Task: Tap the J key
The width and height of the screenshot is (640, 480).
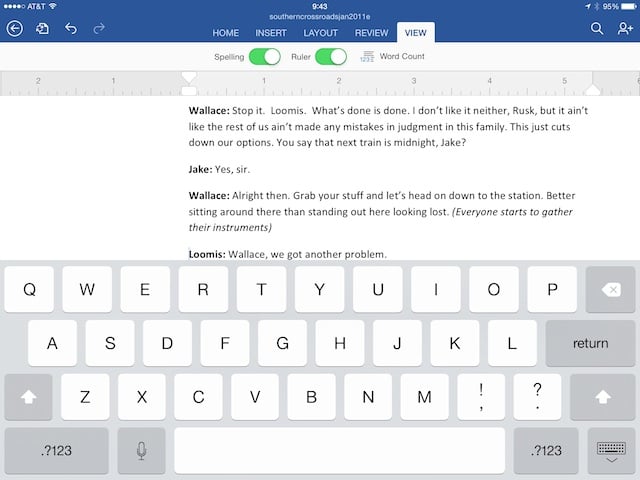Action: [397, 343]
